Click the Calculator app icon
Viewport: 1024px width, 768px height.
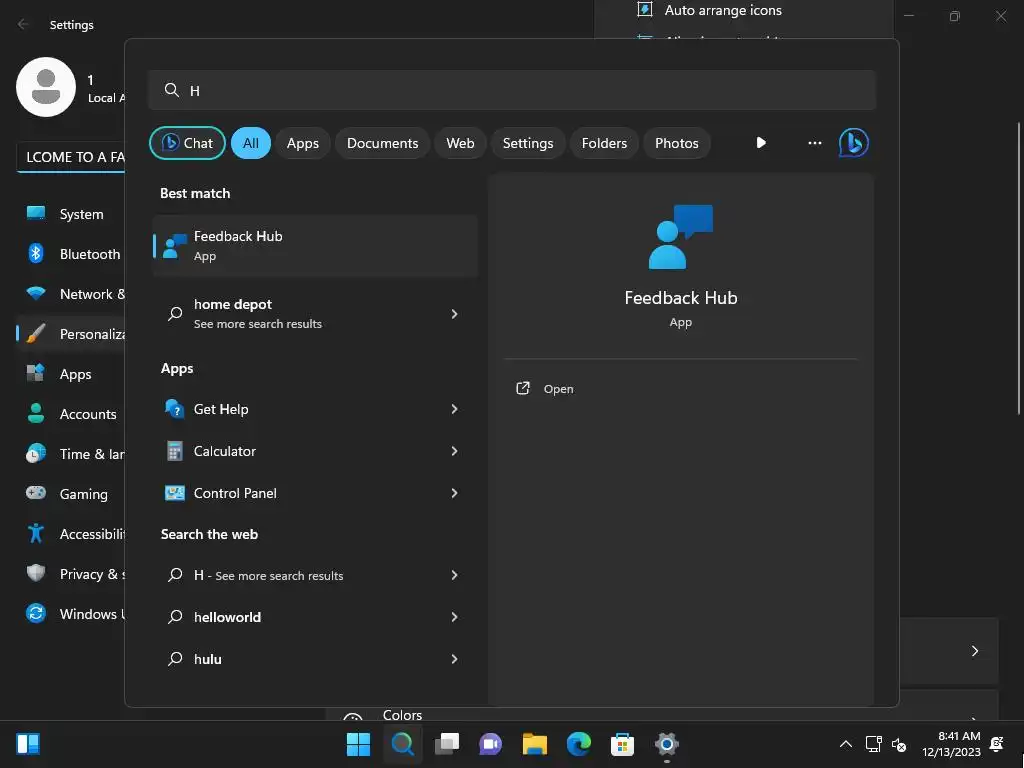[174, 451]
